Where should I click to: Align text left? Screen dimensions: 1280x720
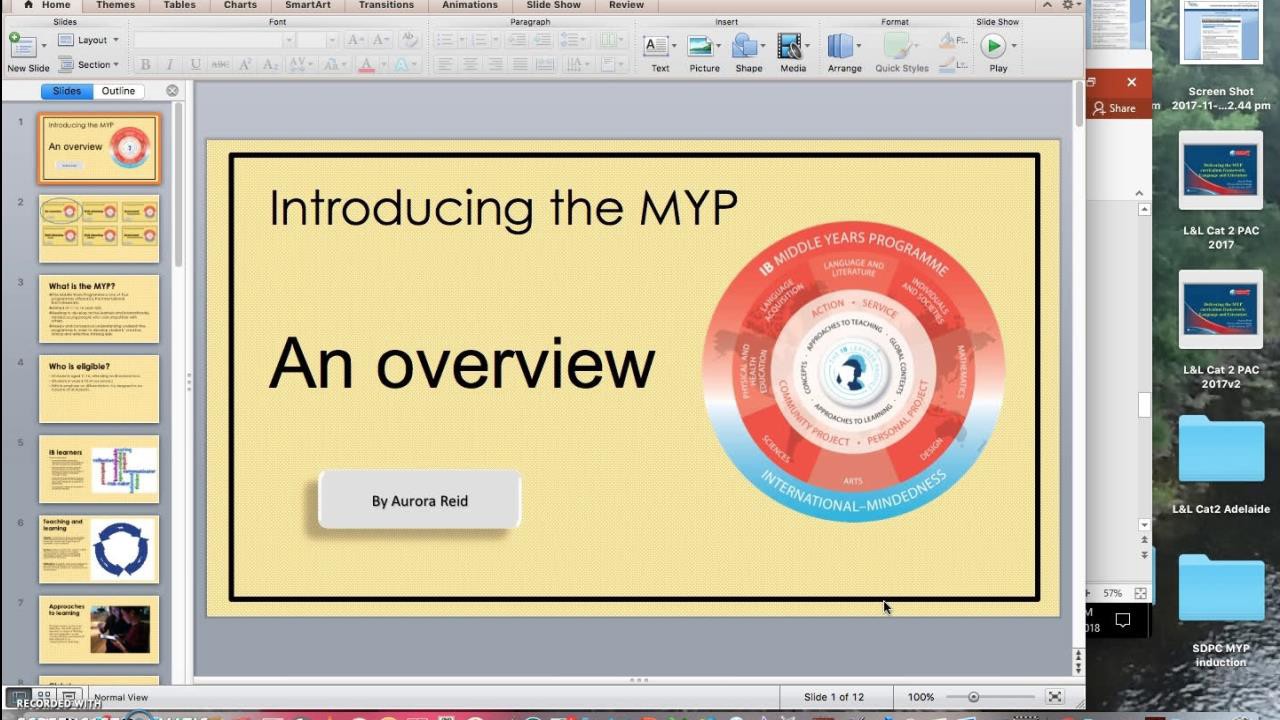(x=445, y=65)
